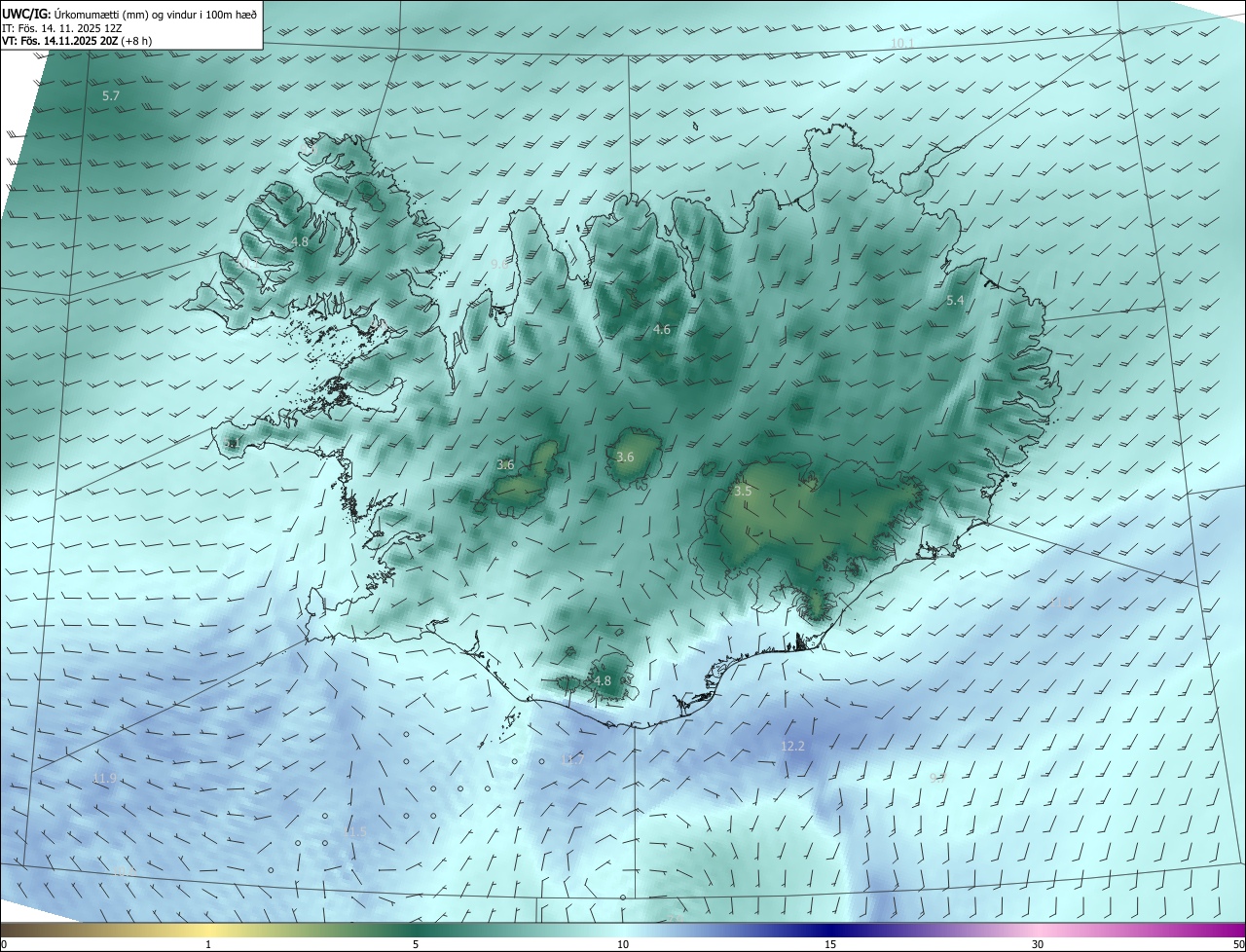Image resolution: width=1246 pixels, height=952 pixels.
Task: Click the colorbar tick label 0
Action: click(x=4, y=945)
